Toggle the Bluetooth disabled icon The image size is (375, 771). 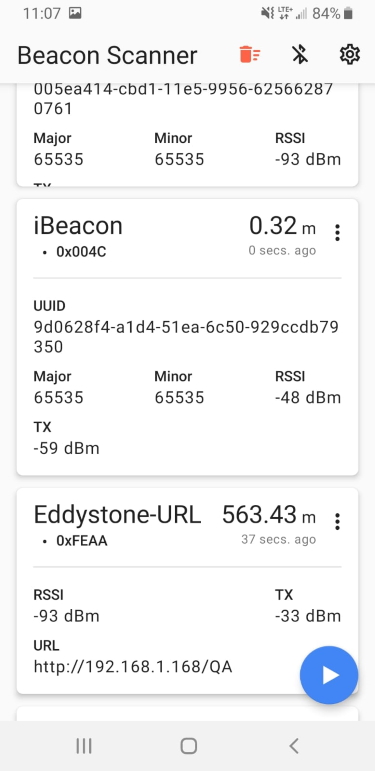tap(300, 55)
